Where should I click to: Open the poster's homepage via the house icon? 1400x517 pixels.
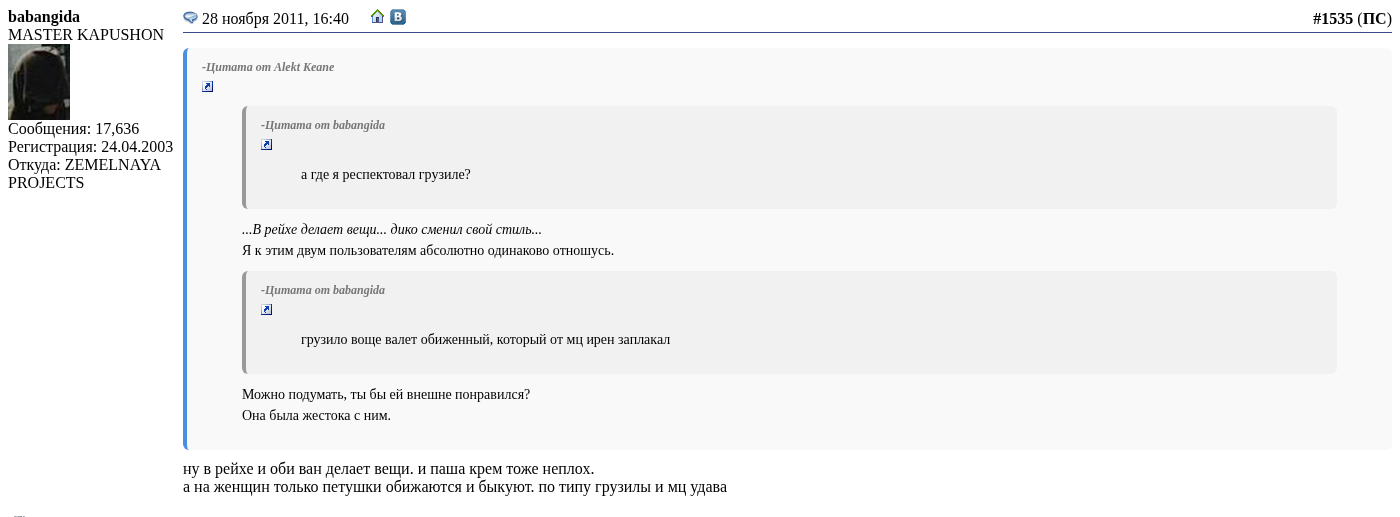coord(377,17)
